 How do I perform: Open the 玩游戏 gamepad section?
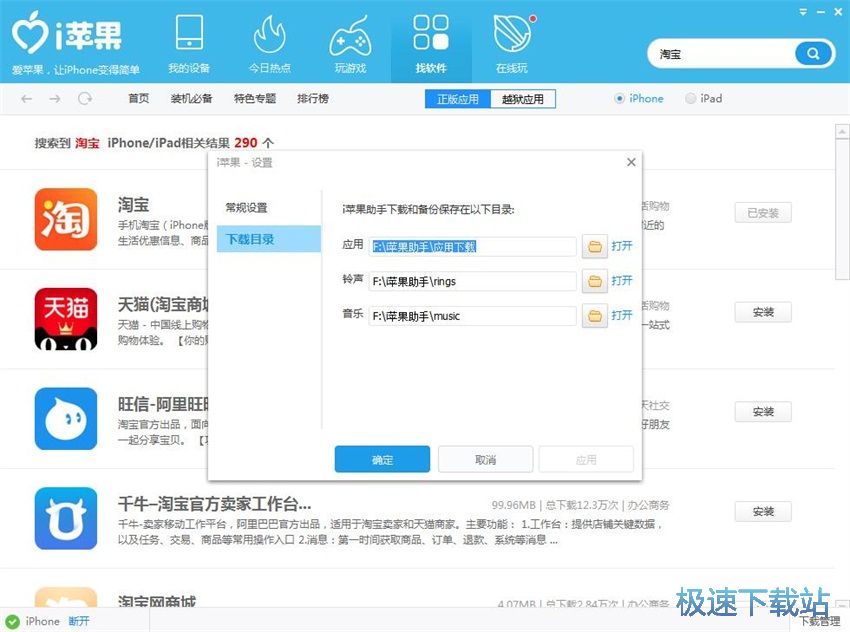(x=350, y=44)
